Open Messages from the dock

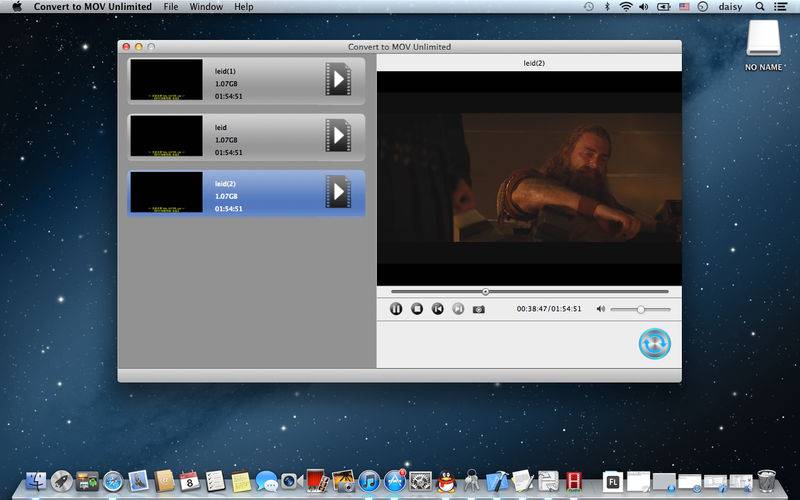pos(267,481)
